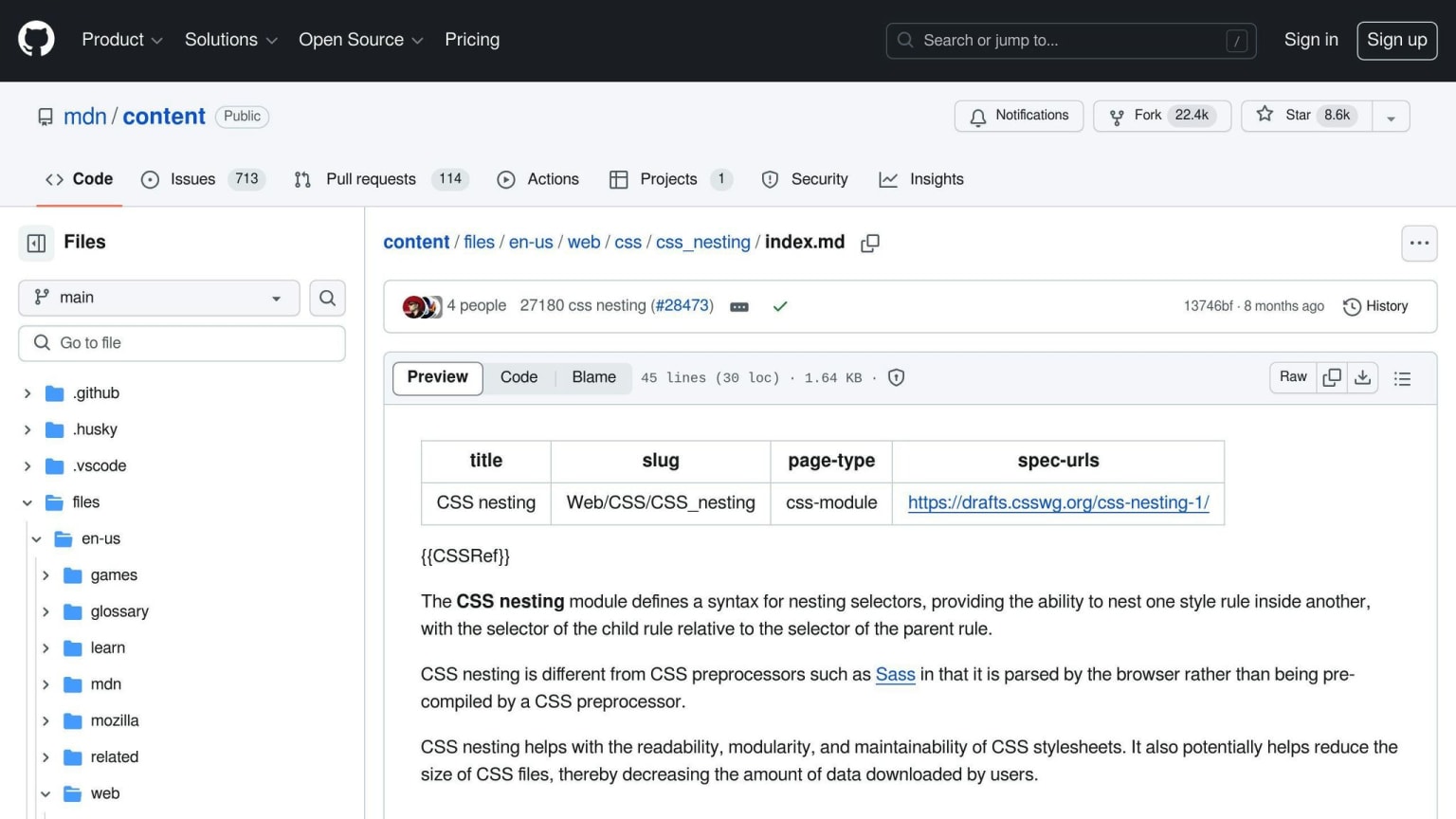The width and height of the screenshot is (1456, 819).
Task: Copy raw file contents icon
Action: coord(1332,377)
